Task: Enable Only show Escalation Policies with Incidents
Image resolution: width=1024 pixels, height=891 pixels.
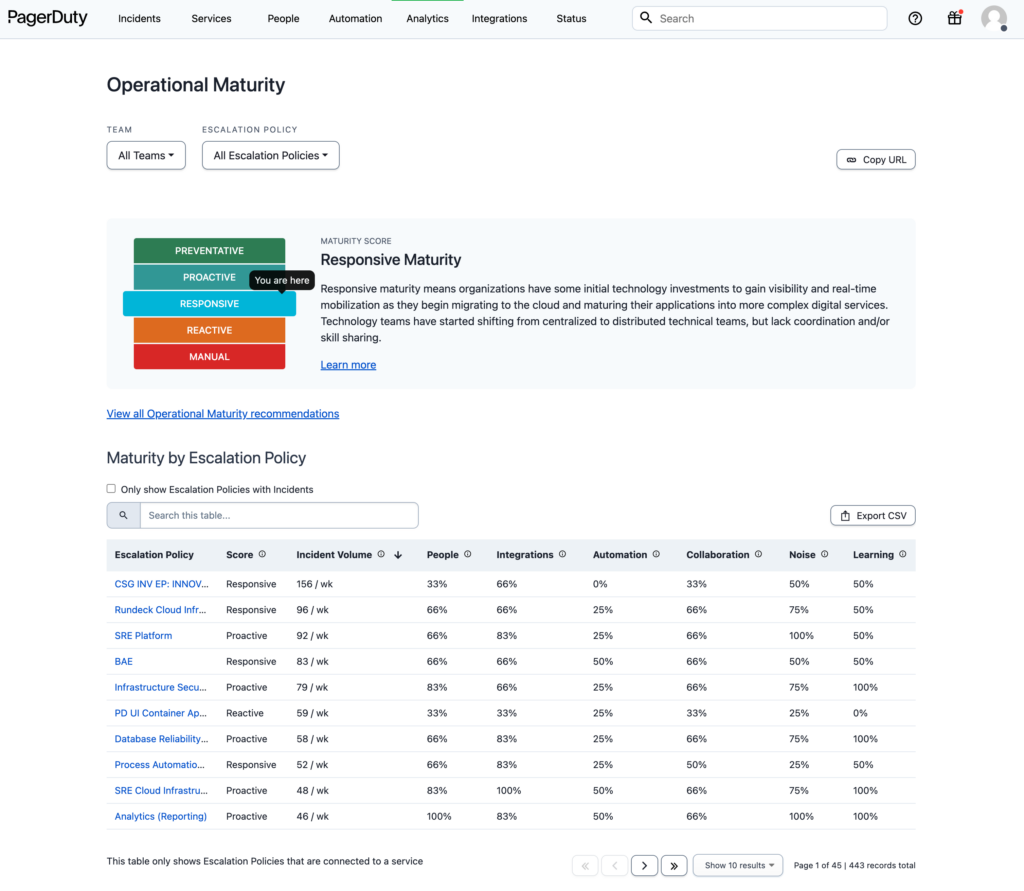Action: pos(111,489)
